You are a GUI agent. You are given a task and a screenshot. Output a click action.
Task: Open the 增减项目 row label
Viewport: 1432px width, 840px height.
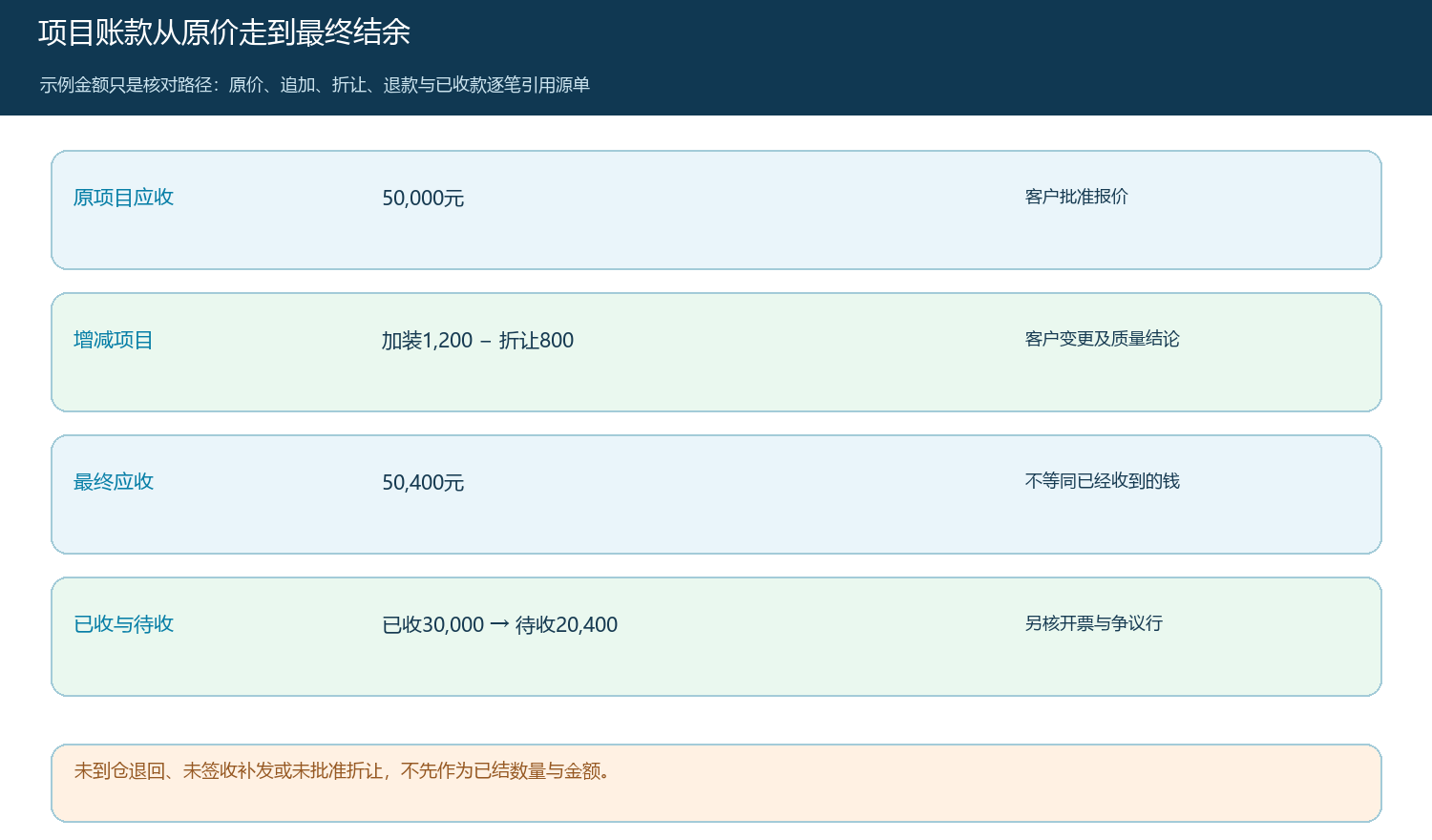pyautogui.click(x=114, y=340)
